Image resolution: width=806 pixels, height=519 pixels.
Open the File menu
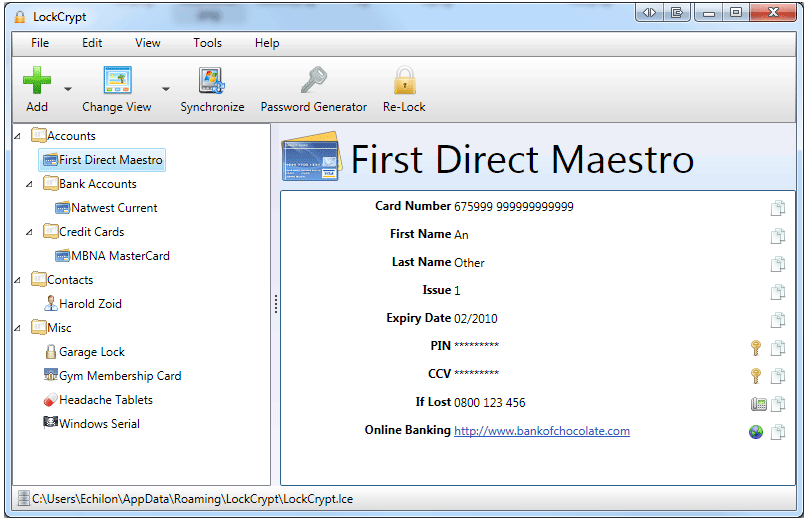pos(40,43)
